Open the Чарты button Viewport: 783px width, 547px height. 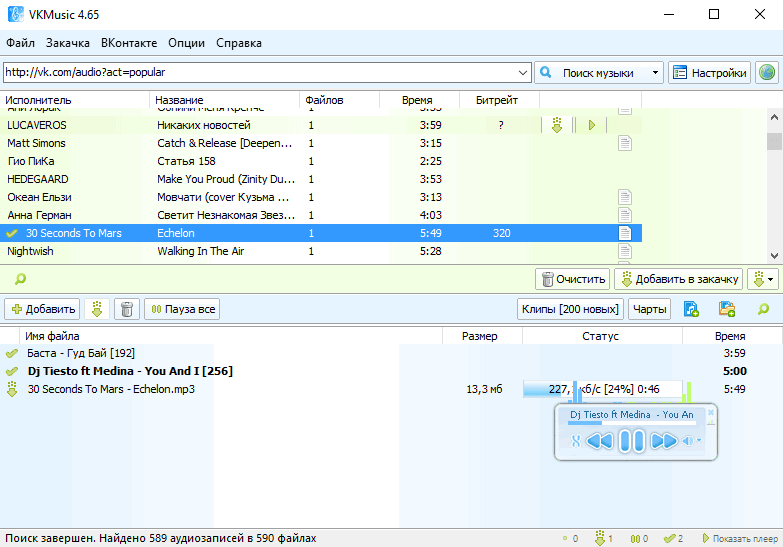(x=649, y=309)
